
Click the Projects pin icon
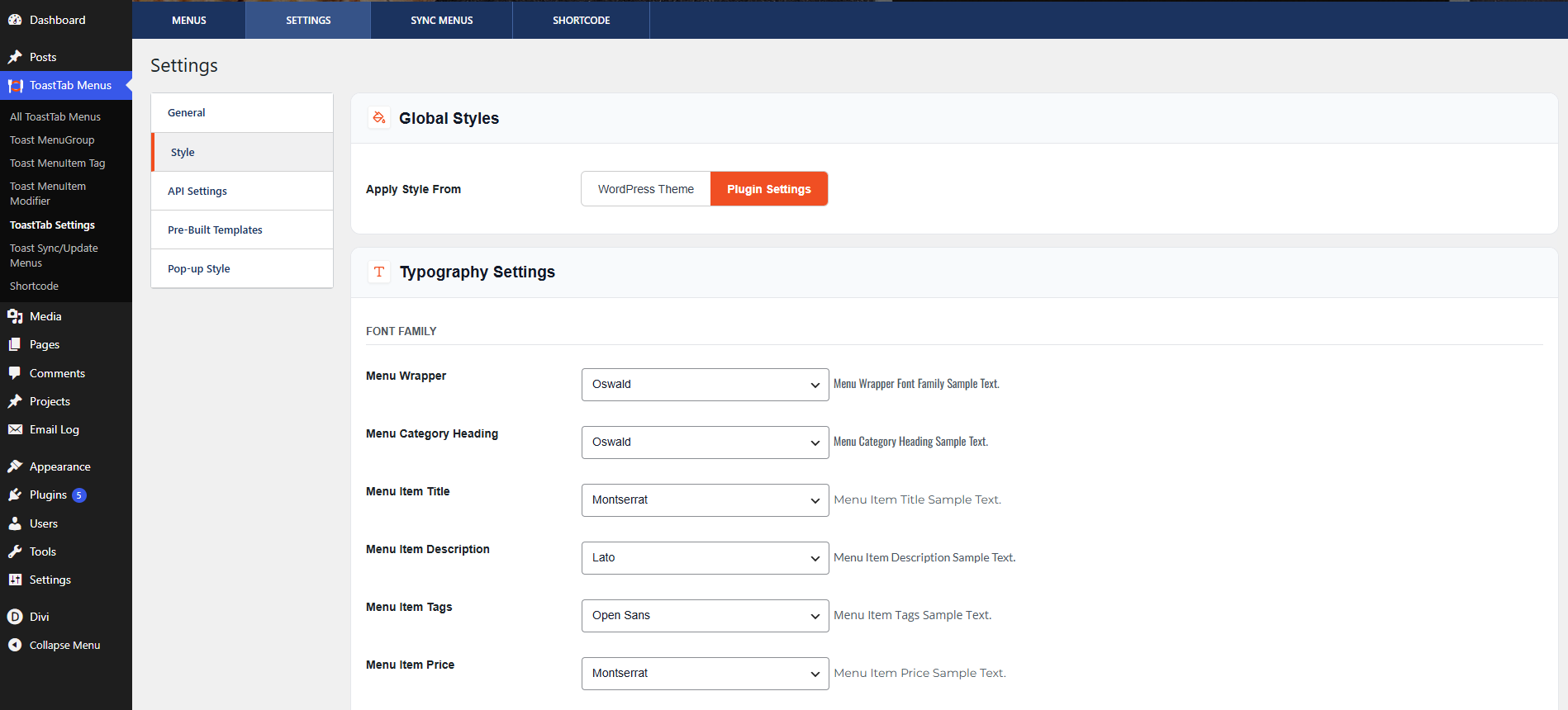(x=15, y=401)
